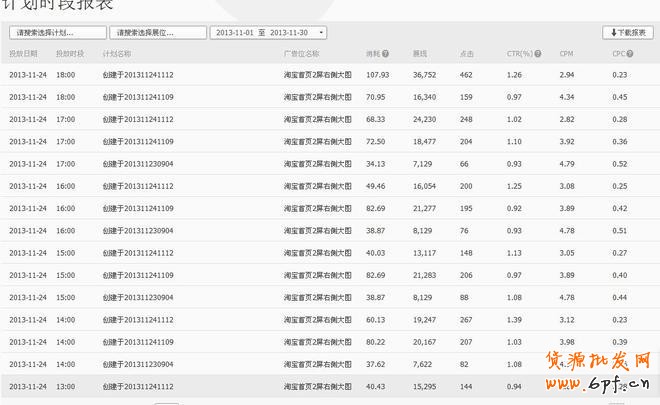Open plan 创建于201311230904 in the 14:00 row
Image resolution: width=660 pixels, height=405 pixels.
click(138, 364)
